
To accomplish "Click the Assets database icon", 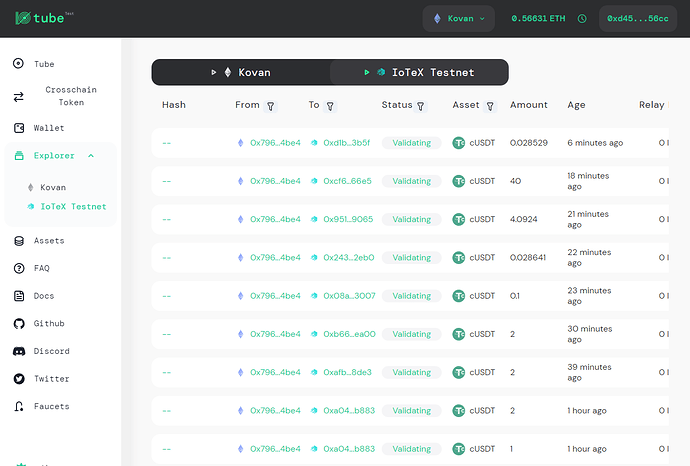I will [19, 241].
